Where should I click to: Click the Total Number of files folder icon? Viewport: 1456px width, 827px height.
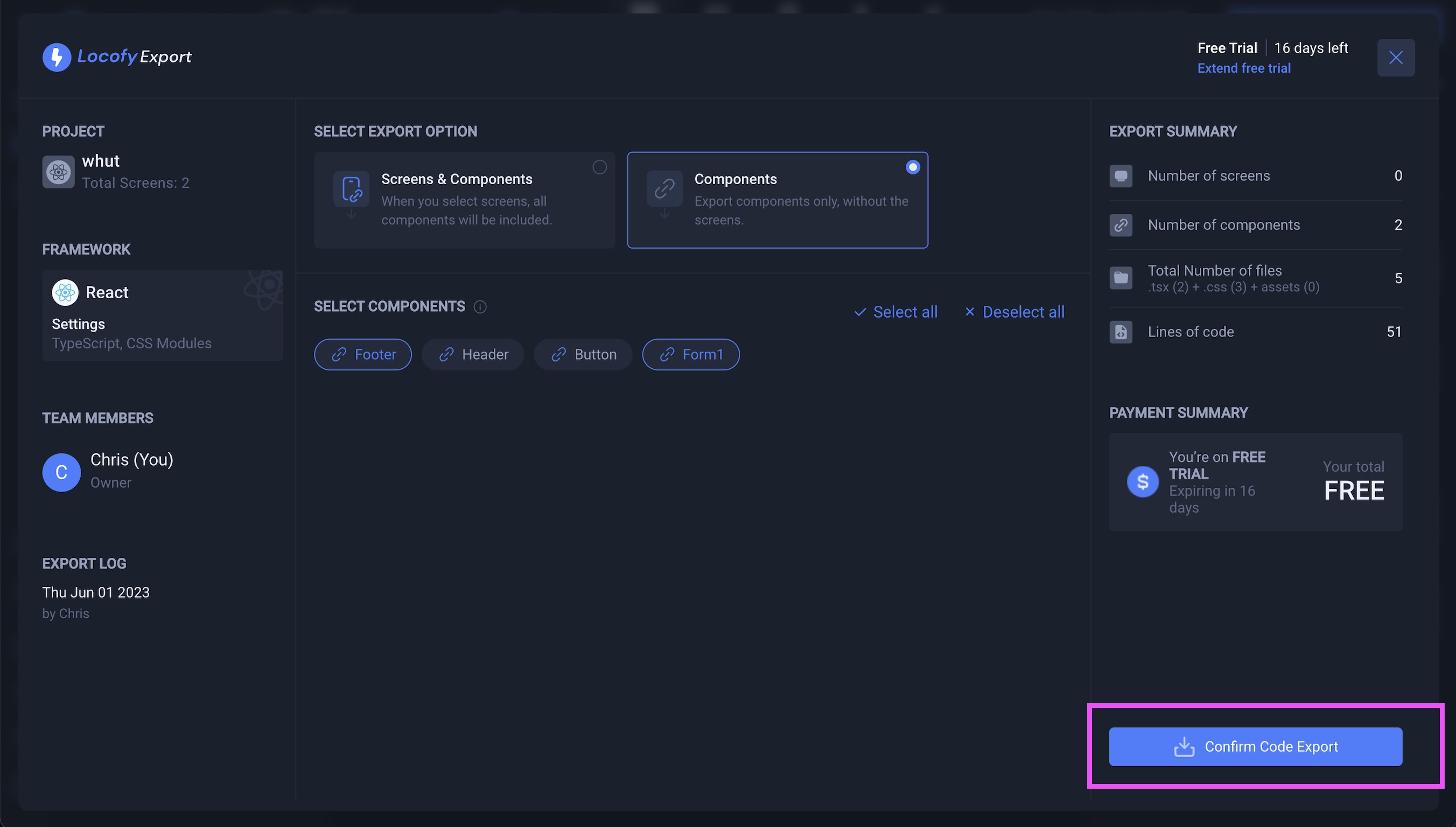pyautogui.click(x=1121, y=278)
